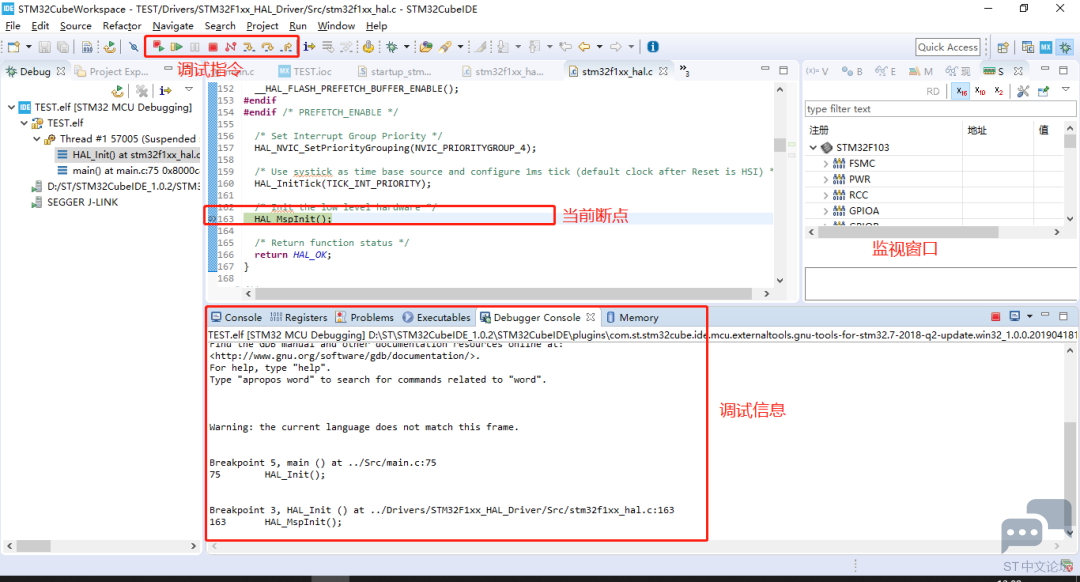
Task: Click the Quick Access search box
Action: point(948,47)
